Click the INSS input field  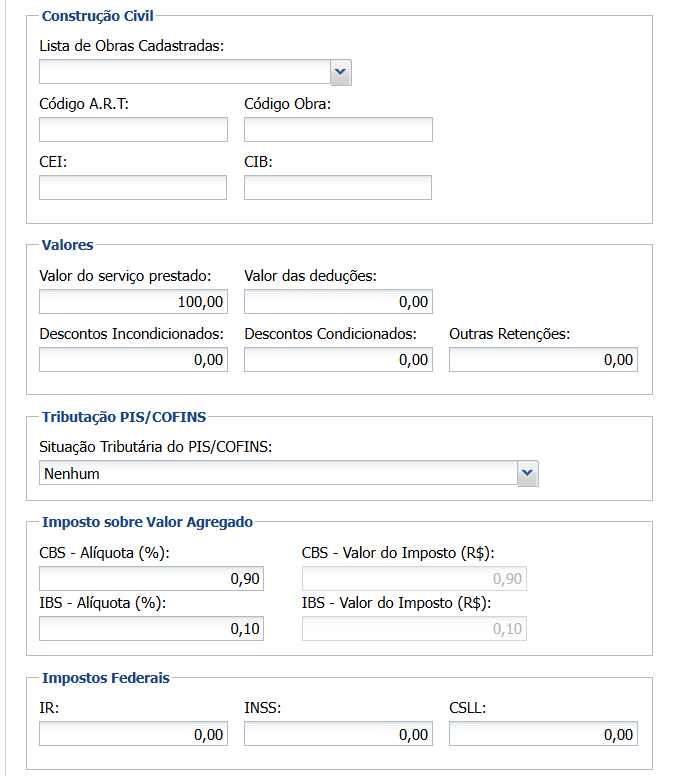click(338, 734)
